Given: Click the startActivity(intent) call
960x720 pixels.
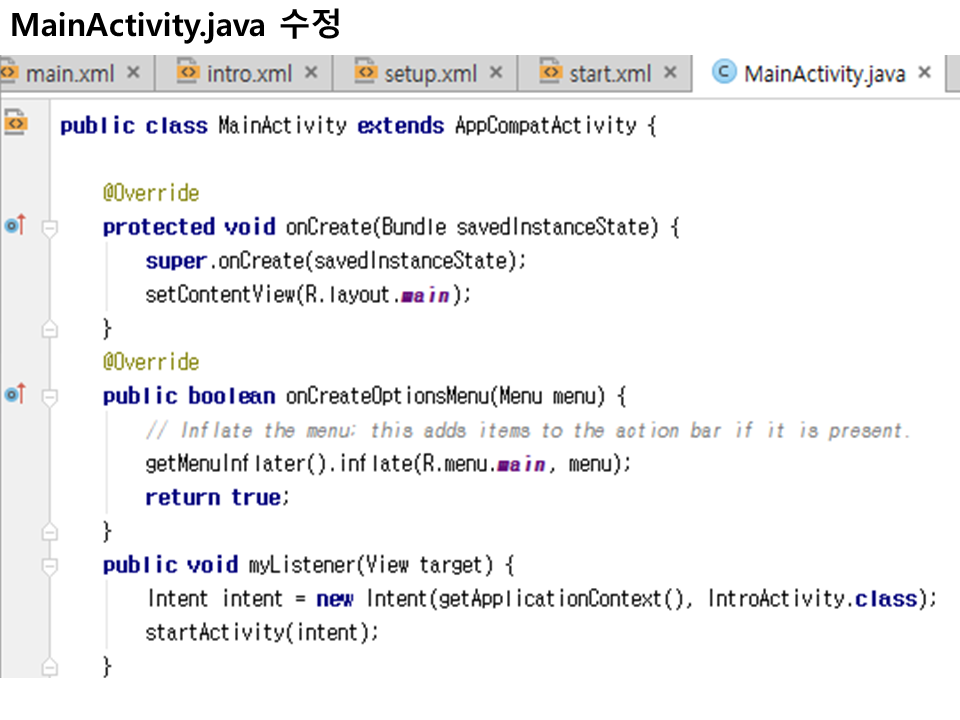Looking at the screenshot, I should 262,632.
